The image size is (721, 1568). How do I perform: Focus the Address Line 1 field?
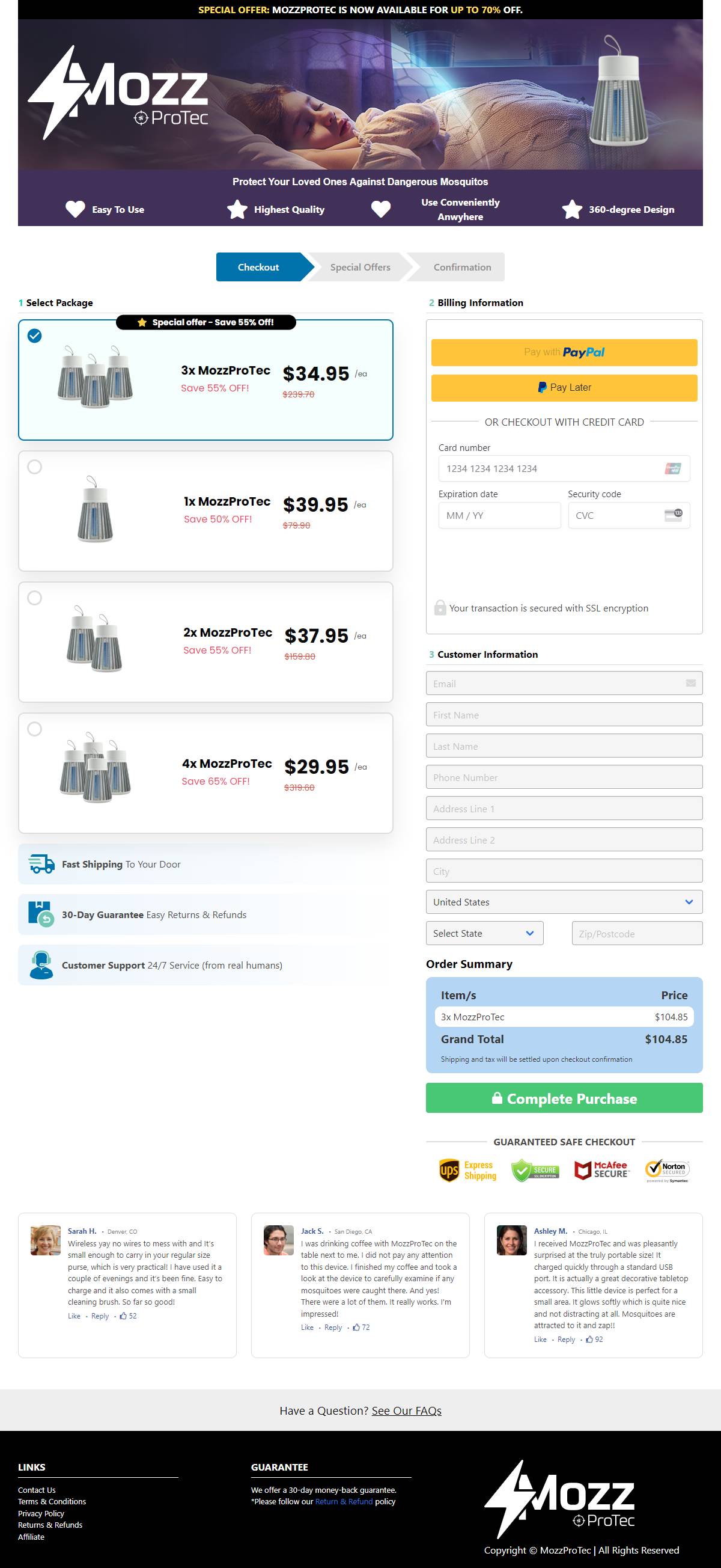coord(564,808)
